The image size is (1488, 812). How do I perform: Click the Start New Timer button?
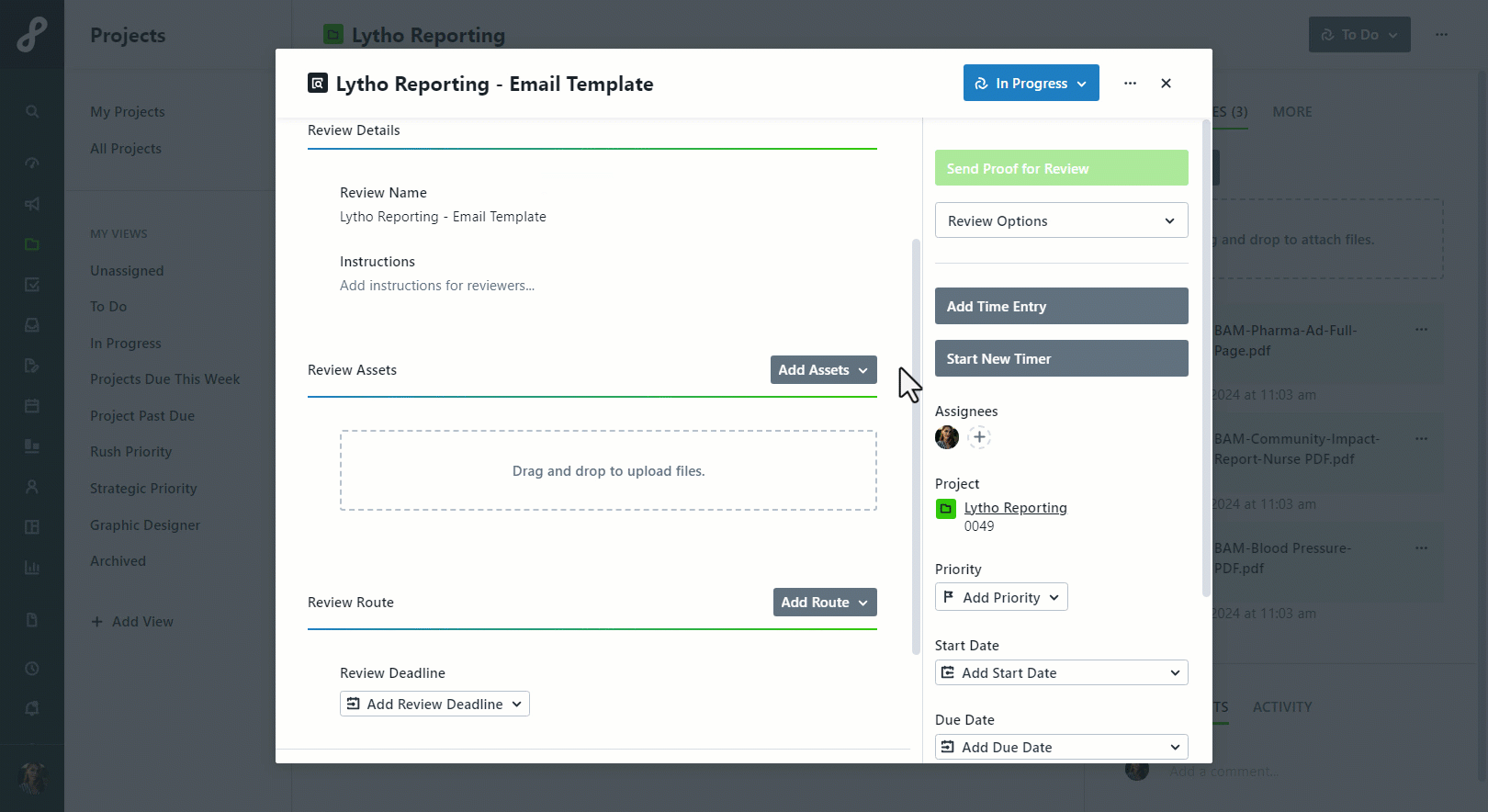point(1061,358)
